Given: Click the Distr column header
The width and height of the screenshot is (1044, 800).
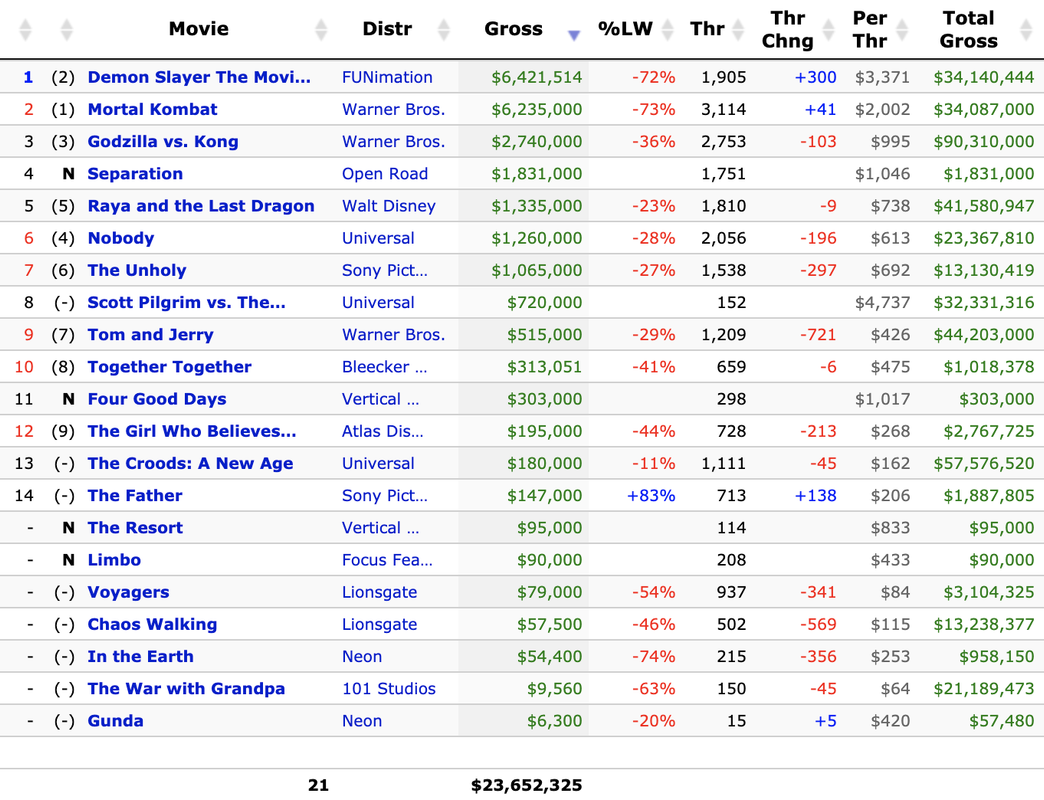Looking at the screenshot, I should (x=387, y=29).
